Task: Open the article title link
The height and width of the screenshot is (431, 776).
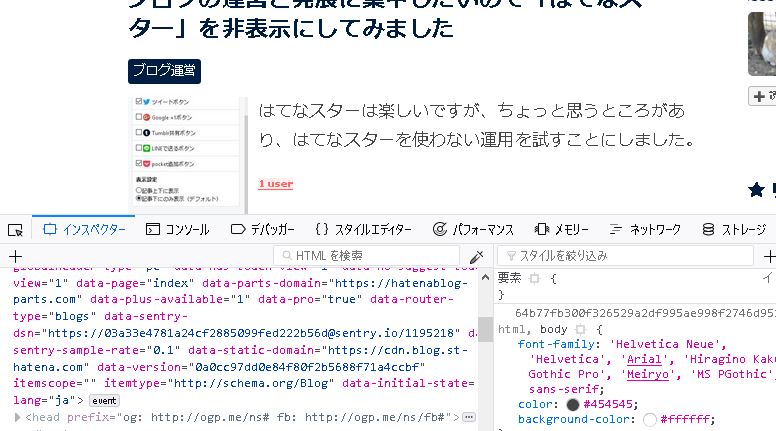Action: [x=386, y=18]
